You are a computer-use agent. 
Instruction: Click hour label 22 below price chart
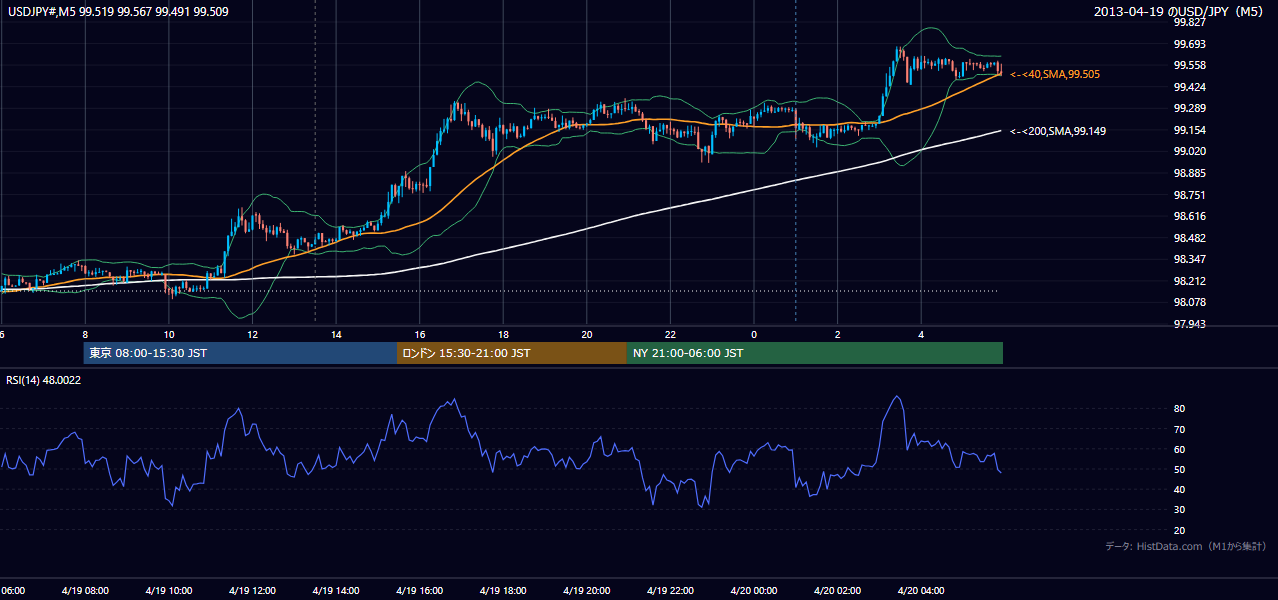670,334
